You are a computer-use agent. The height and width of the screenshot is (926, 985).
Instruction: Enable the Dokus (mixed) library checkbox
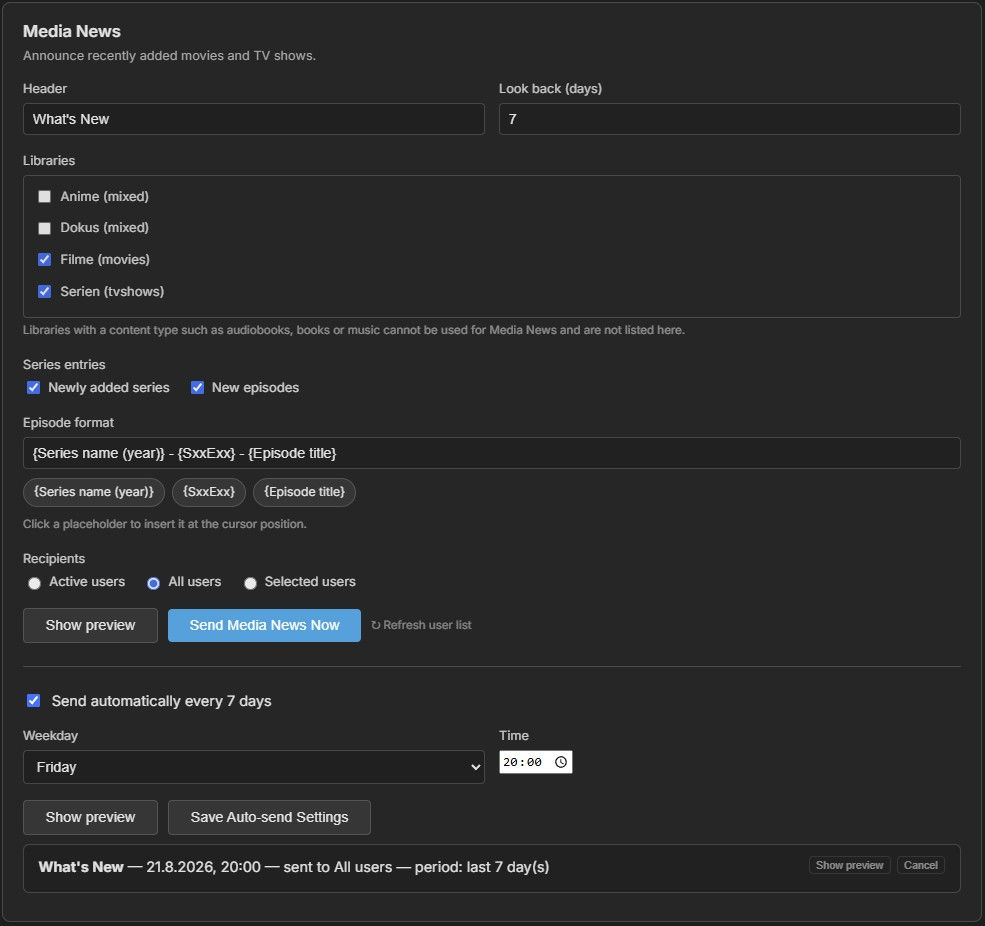45,228
